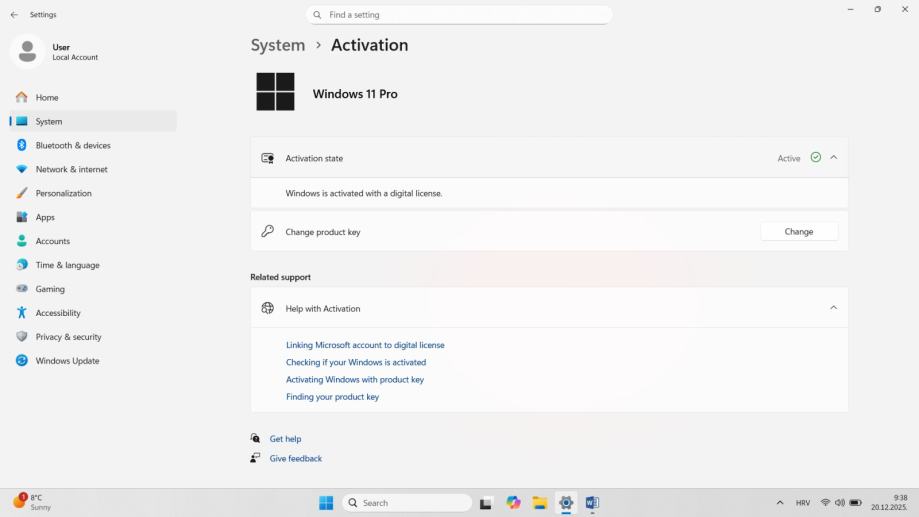The image size is (919, 517).
Task: Collapse the Activation state section
Action: (833, 158)
